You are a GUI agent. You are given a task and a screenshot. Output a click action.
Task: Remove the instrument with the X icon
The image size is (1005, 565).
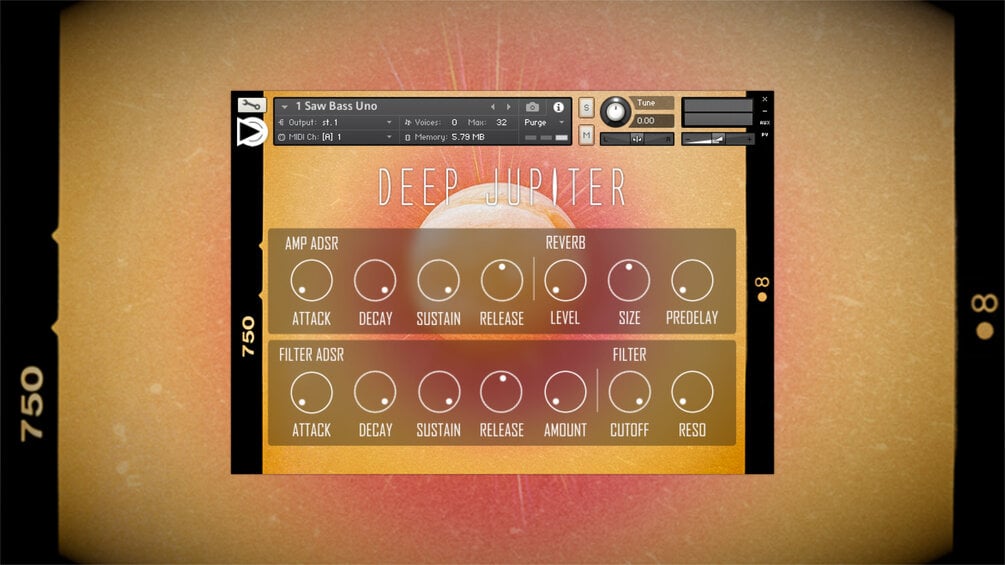(764, 99)
